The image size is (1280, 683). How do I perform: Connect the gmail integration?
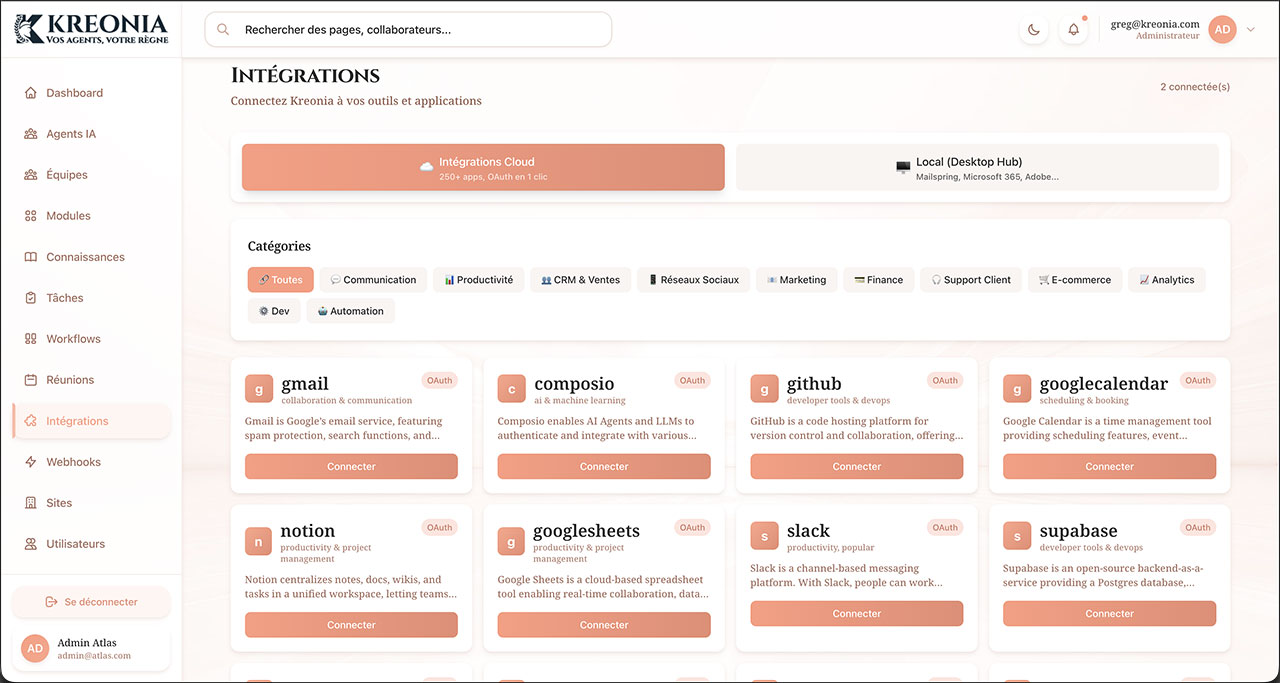click(351, 466)
